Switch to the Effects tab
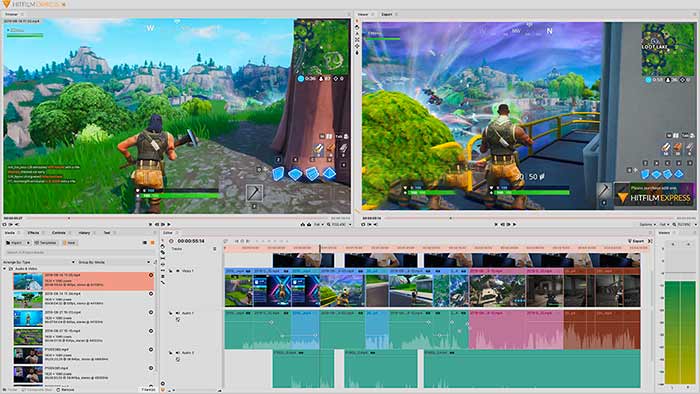The image size is (700, 394). click(x=33, y=233)
